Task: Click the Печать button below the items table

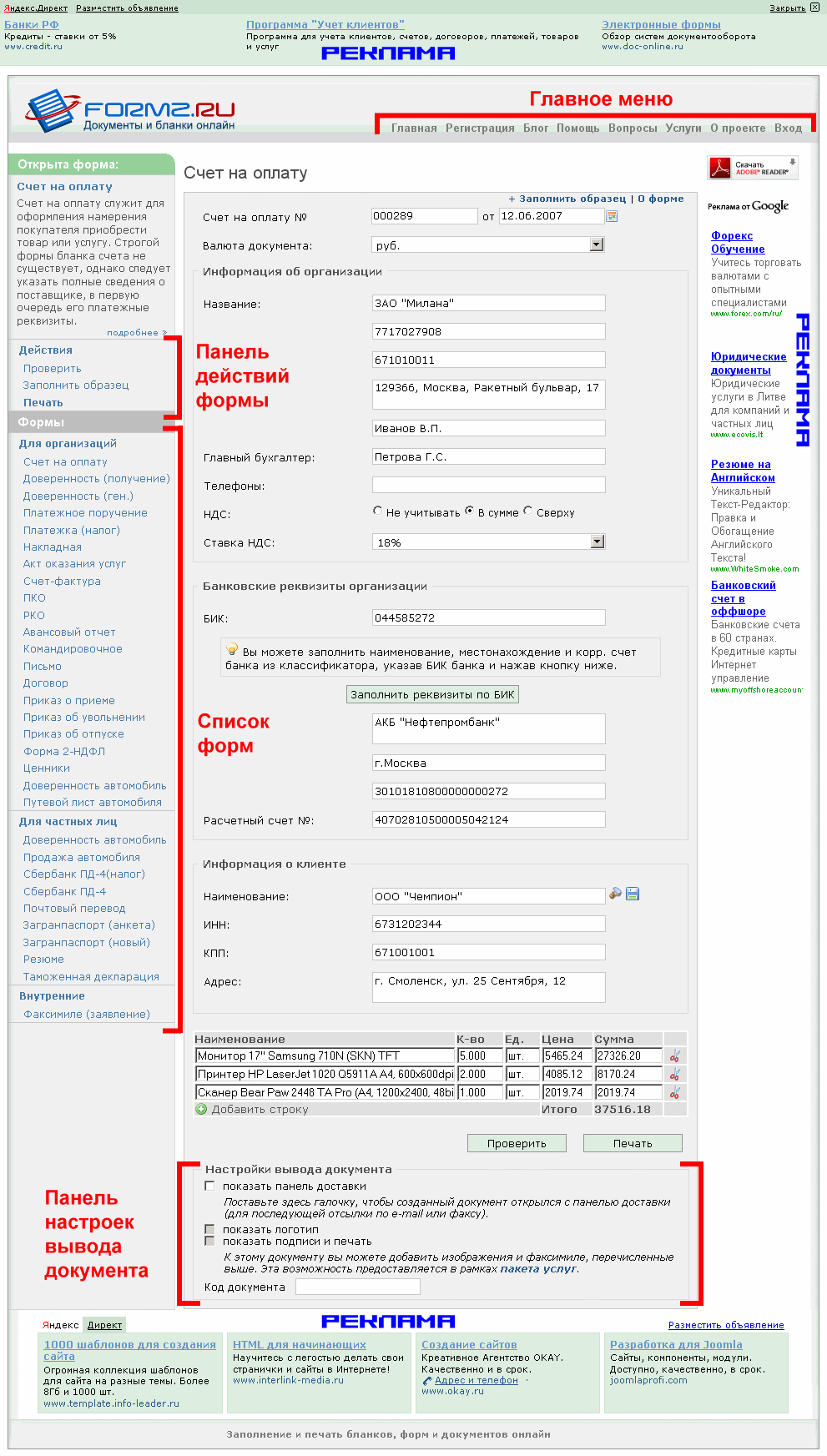Action: click(x=633, y=1143)
